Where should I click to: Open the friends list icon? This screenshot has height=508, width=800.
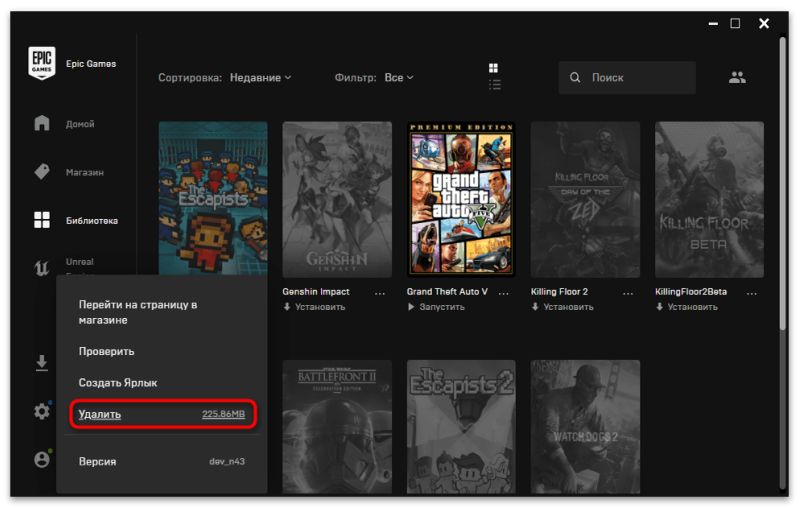click(737, 78)
